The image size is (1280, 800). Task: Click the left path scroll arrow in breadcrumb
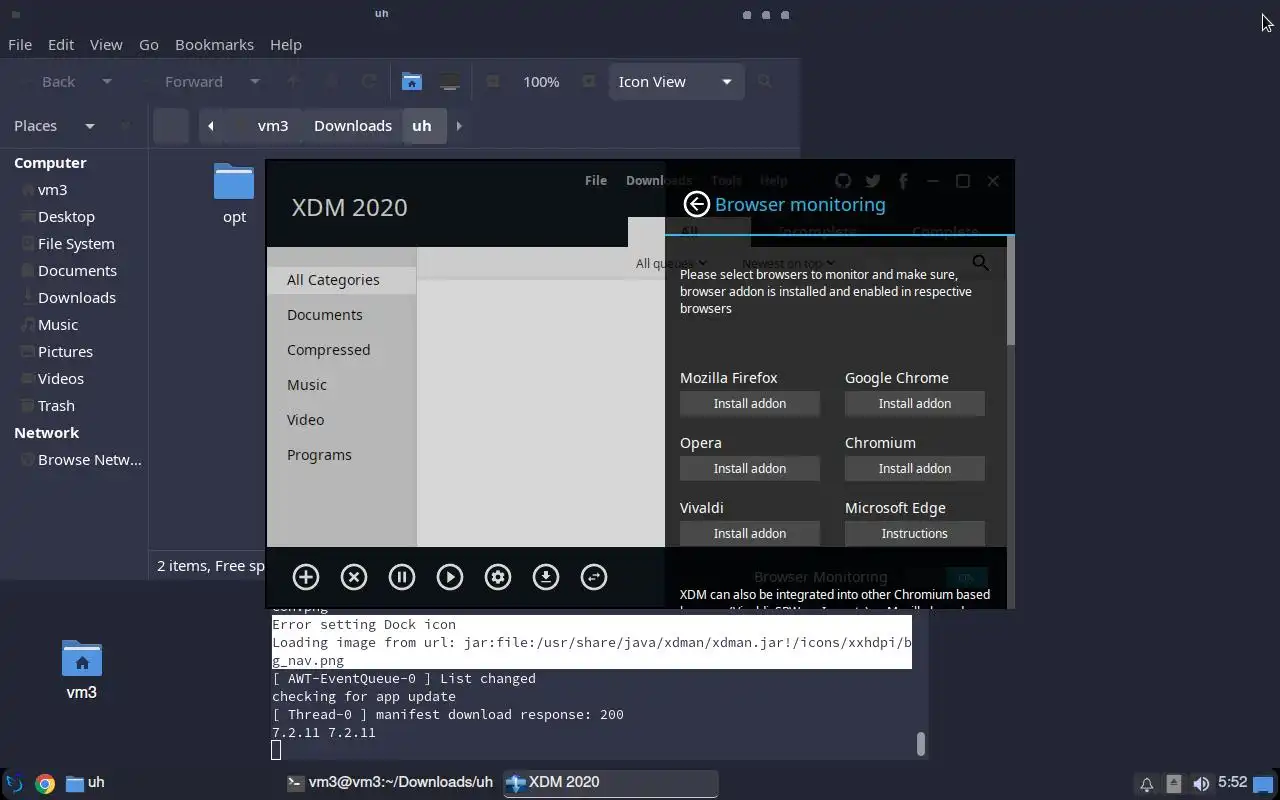pyautogui.click(x=210, y=126)
